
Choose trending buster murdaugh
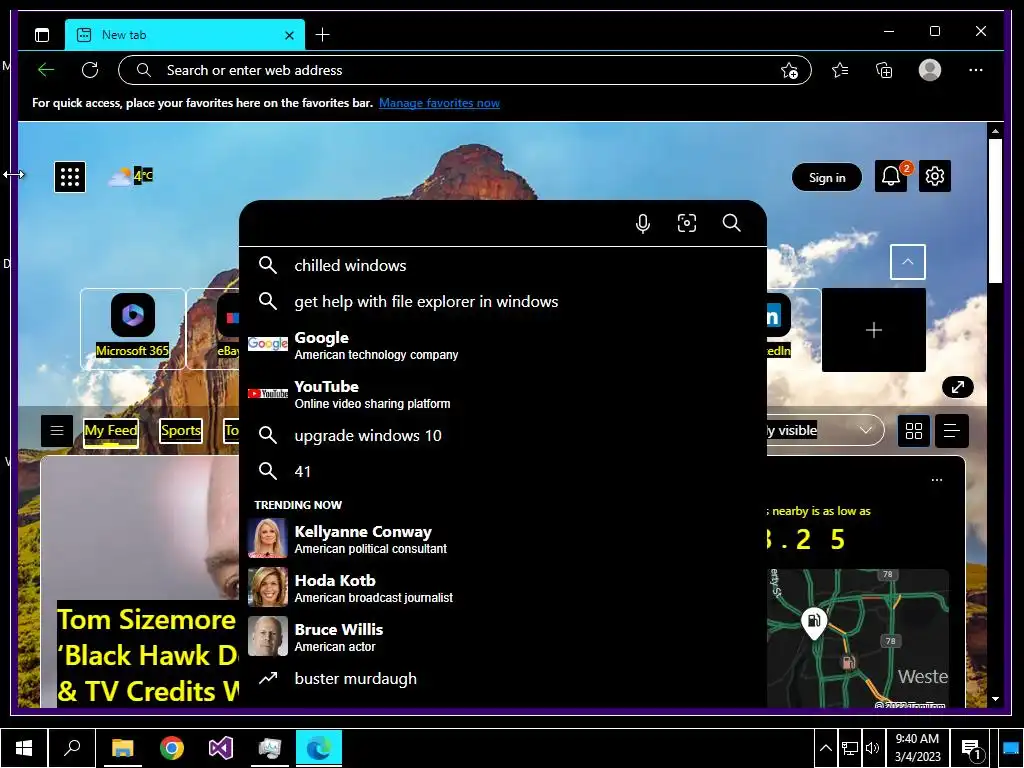pos(503,679)
